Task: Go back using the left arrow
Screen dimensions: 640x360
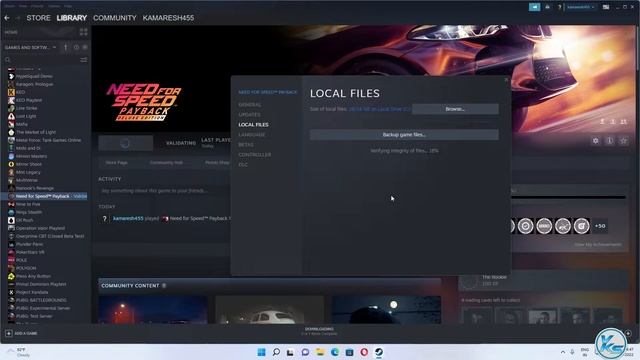Action: pyautogui.click(x=7, y=18)
